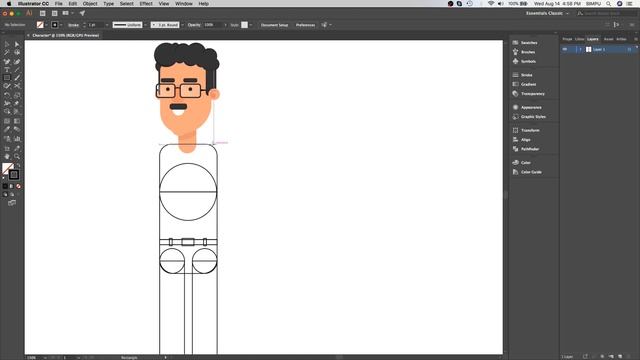The width and height of the screenshot is (640, 360).
Task: Toggle visibility eye of Layer 1
Action: [565, 49]
